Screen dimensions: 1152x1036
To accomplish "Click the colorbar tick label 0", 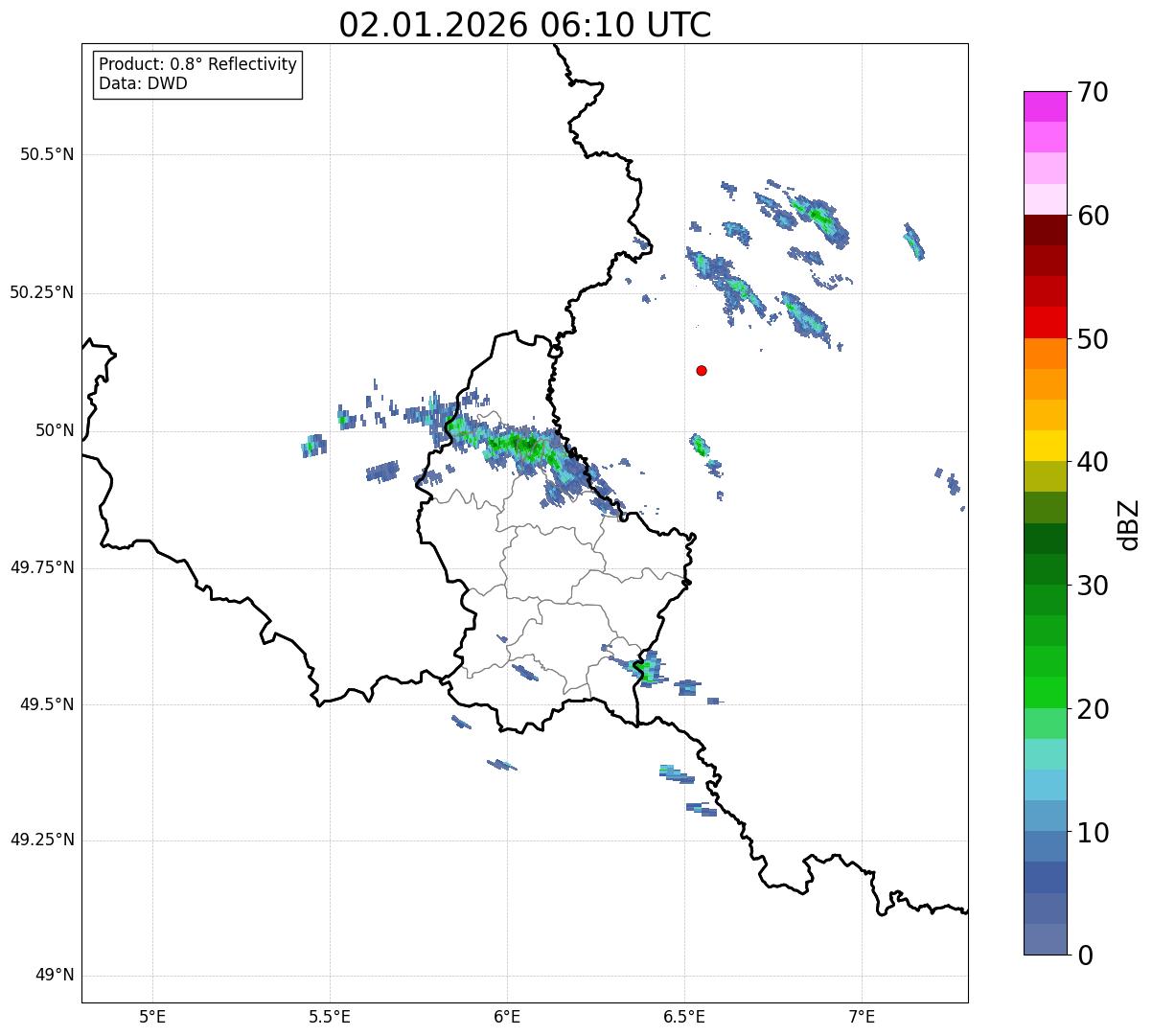I will click(1086, 955).
